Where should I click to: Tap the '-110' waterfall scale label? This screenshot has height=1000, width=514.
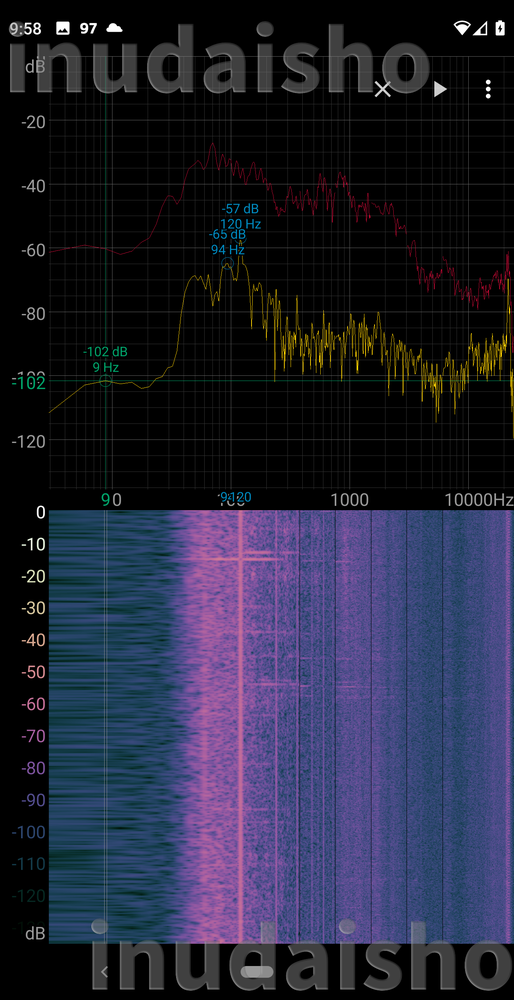point(28,864)
